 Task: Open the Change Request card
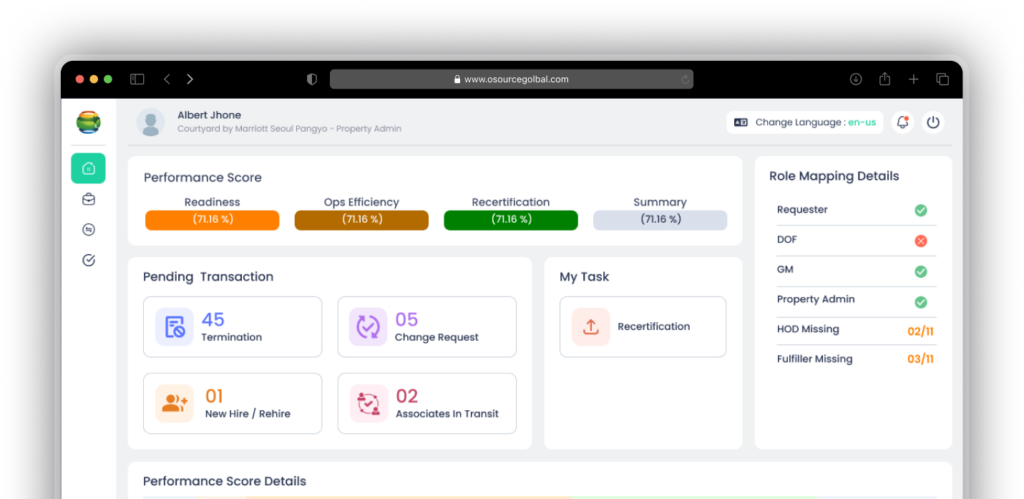click(427, 327)
